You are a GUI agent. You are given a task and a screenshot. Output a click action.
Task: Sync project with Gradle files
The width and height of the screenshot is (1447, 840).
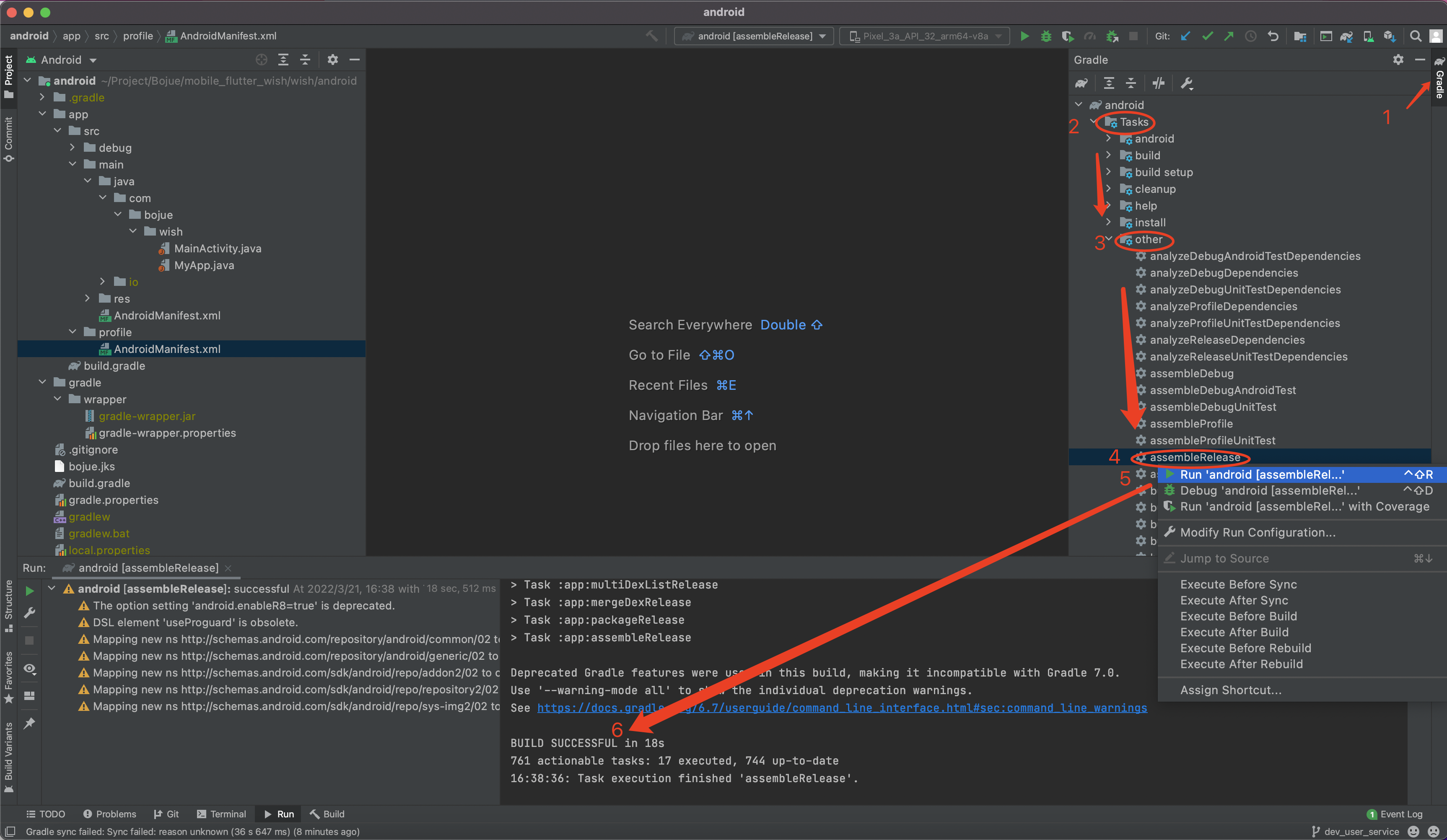[1346, 36]
